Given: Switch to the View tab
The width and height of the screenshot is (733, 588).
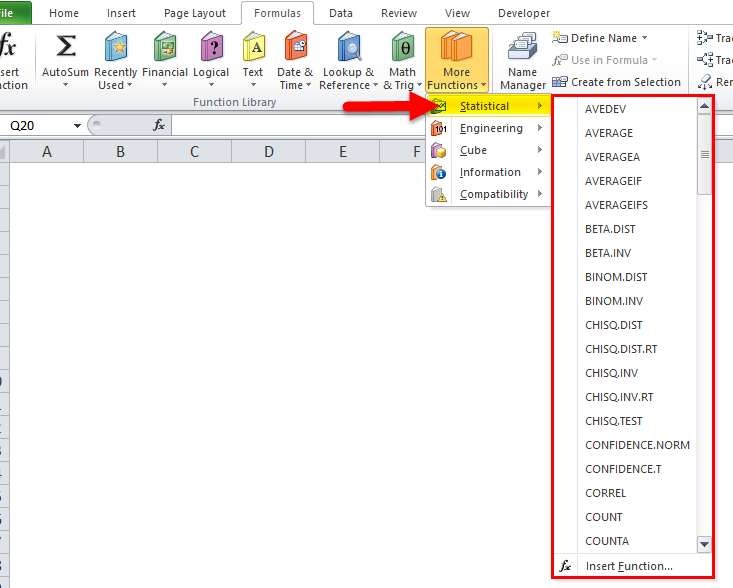Looking at the screenshot, I should coord(457,13).
